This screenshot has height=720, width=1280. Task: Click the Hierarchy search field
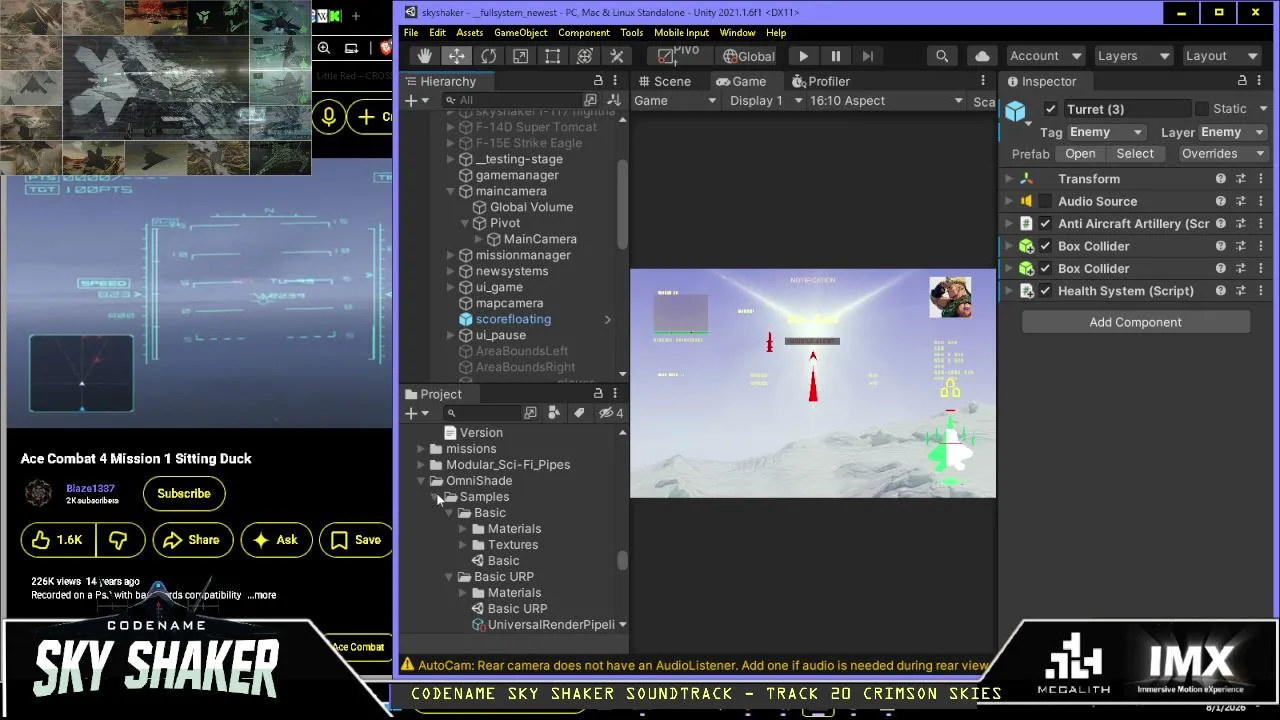pyautogui.click(x=512, y=100)
